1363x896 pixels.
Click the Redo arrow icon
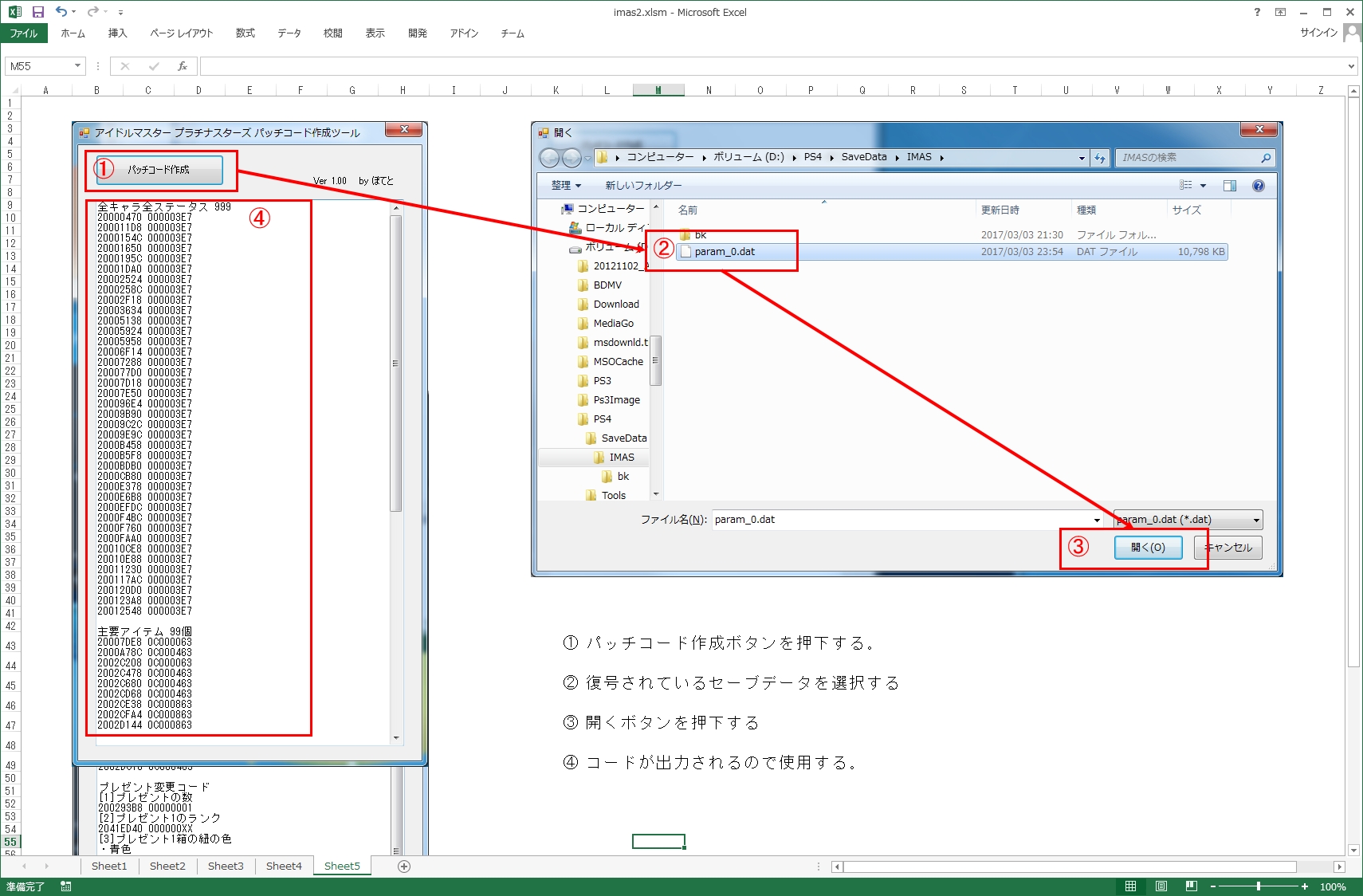pyautogui.click(x=92, y=12)
